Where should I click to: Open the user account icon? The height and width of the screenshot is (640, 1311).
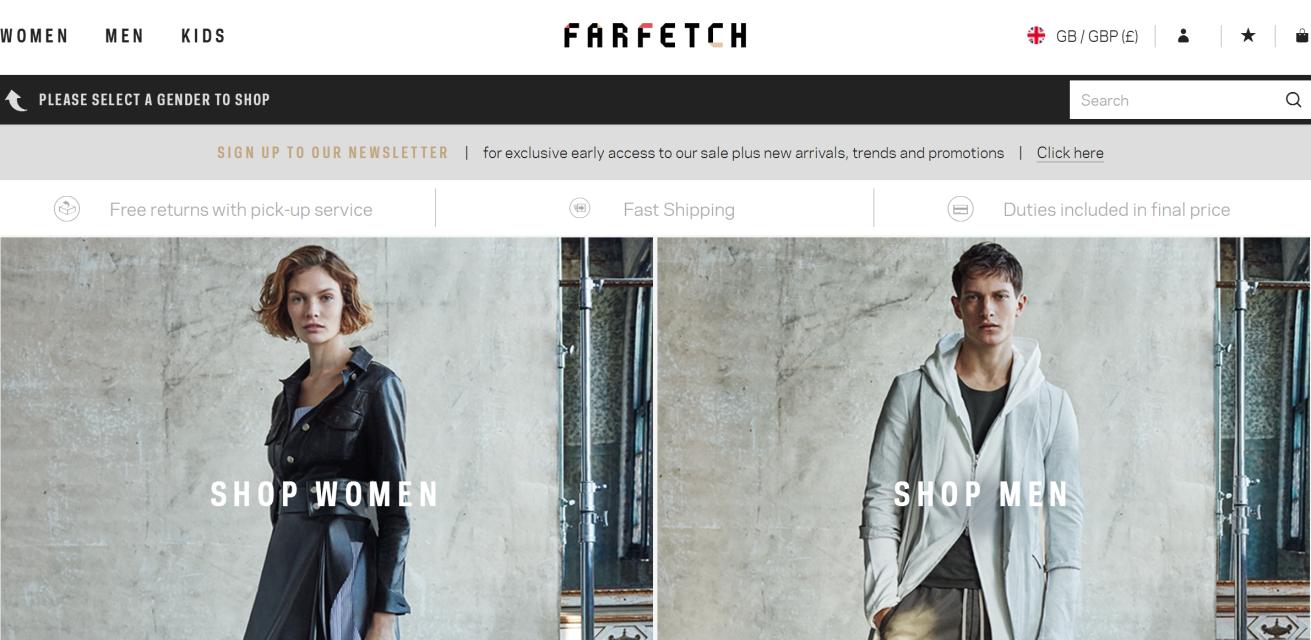coord(1183,36)
